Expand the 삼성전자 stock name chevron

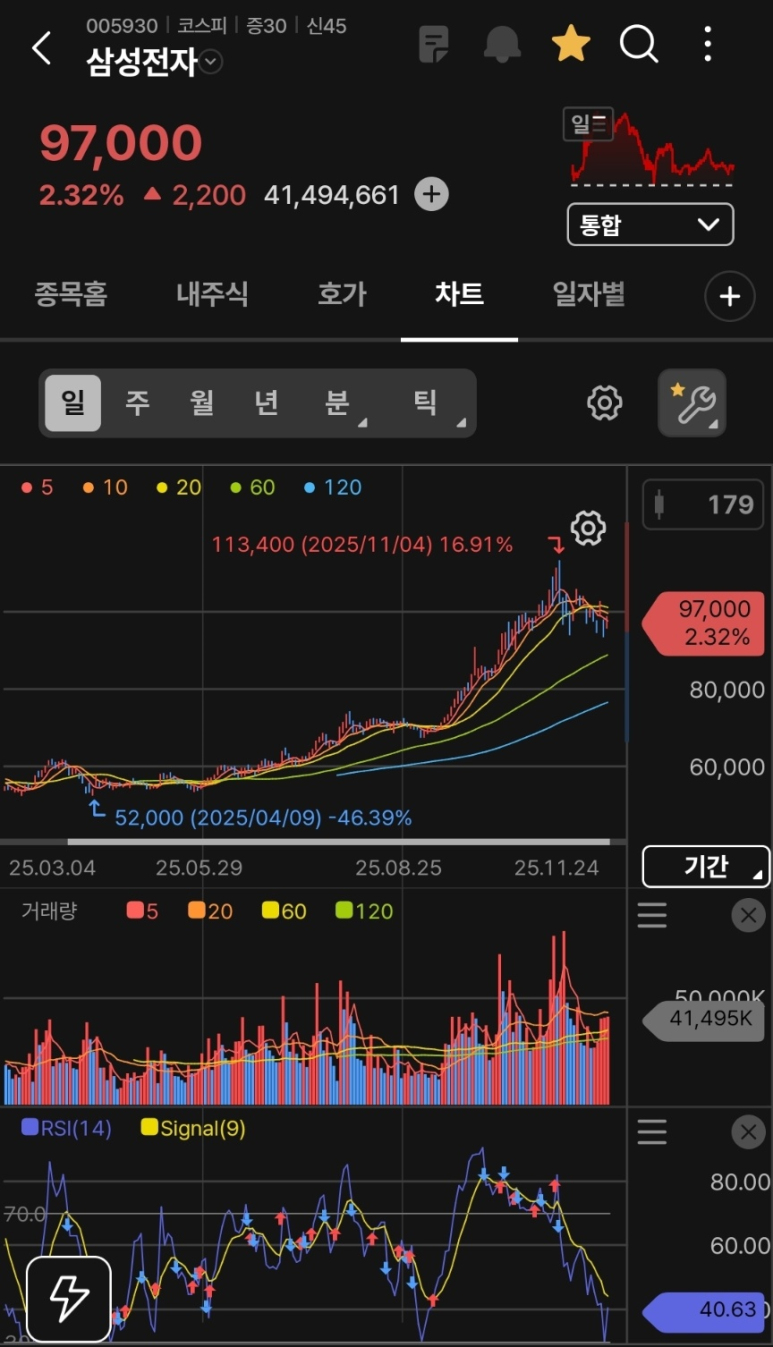211,62
